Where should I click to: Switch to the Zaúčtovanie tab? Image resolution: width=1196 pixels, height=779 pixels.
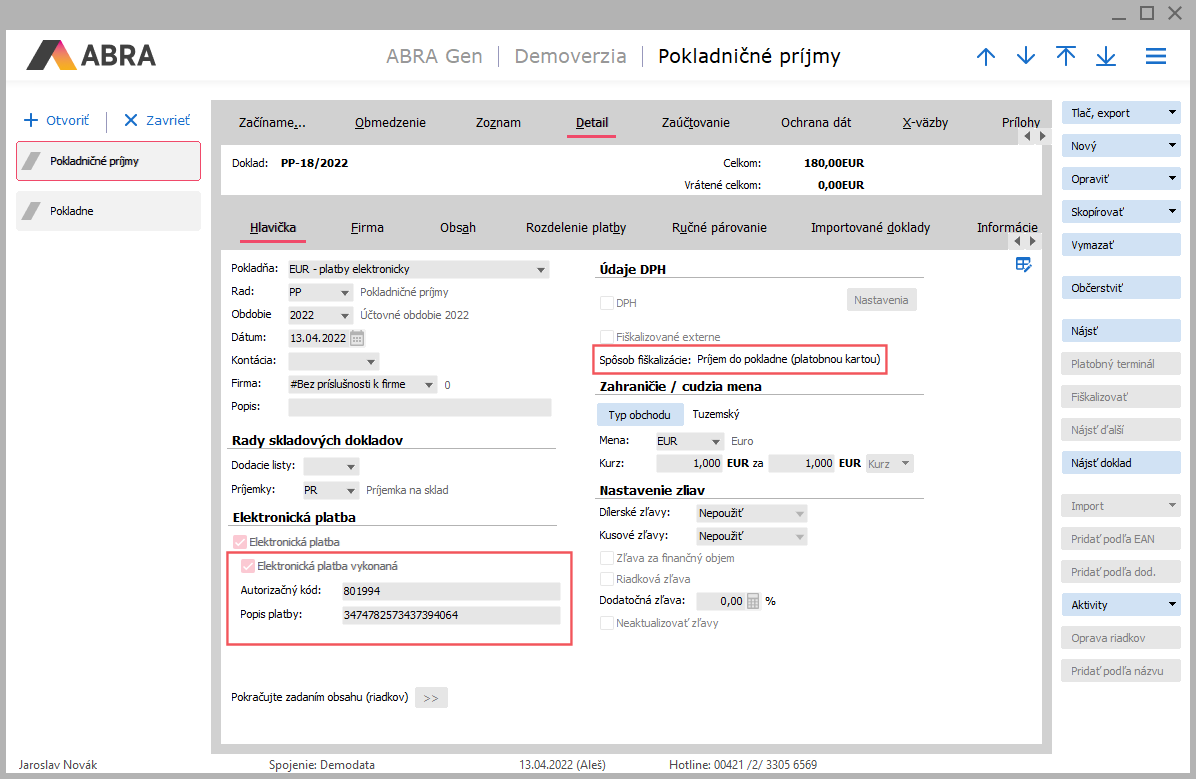click(695, 123)
